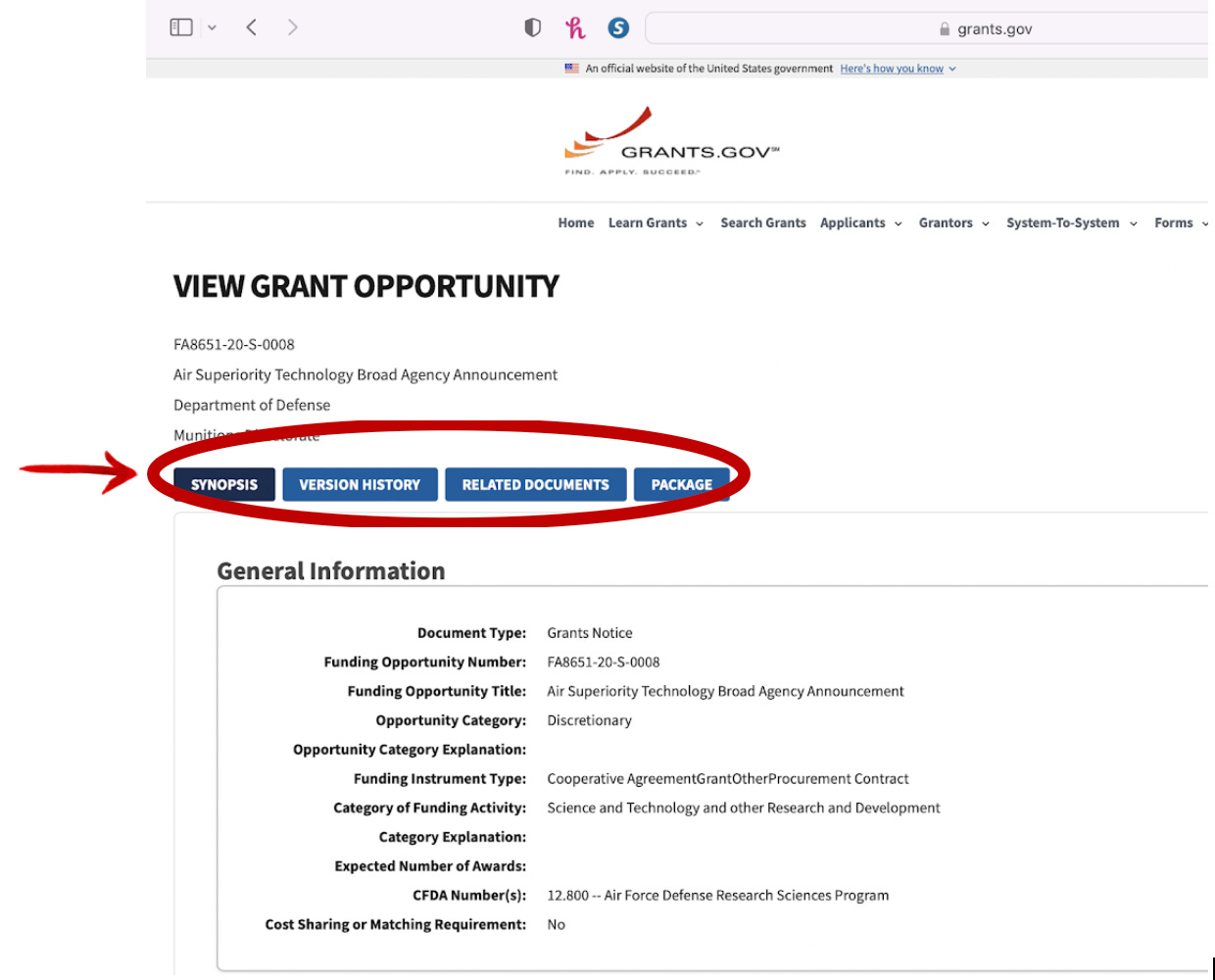Go back with the back arrow
The image size is (1215, 980).
point(252,27)
